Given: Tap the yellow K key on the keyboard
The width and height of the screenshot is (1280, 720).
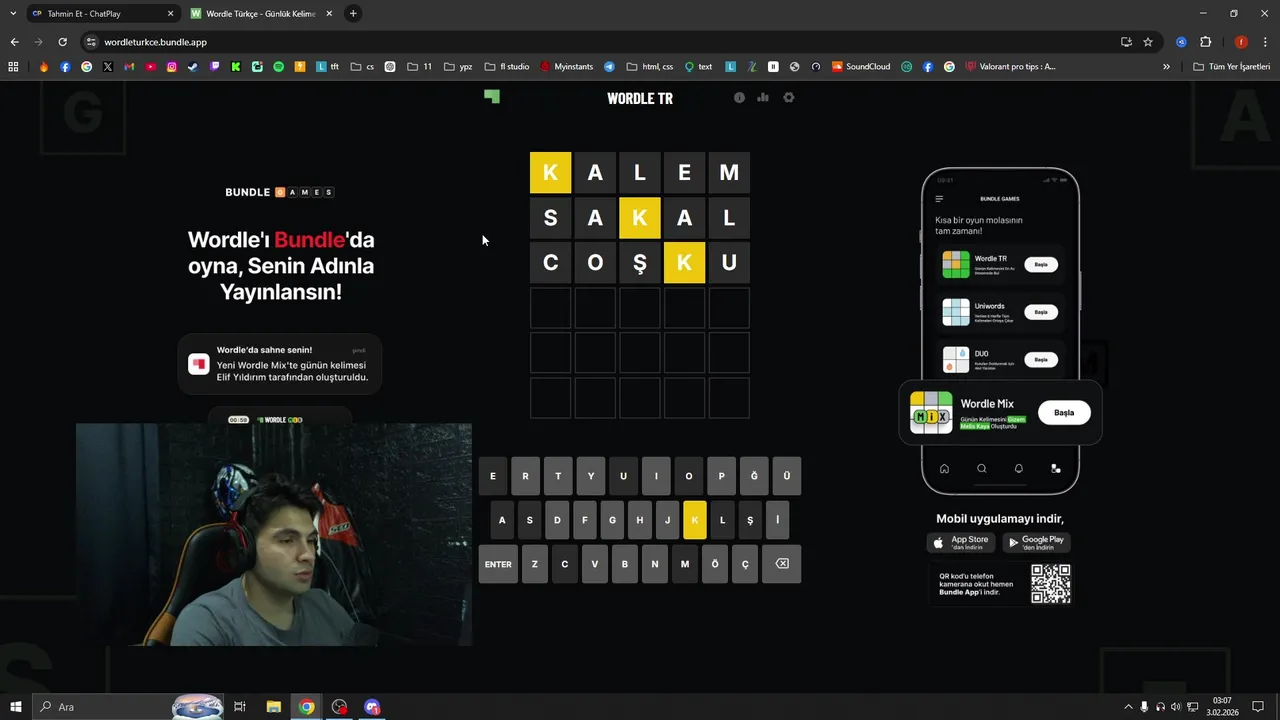Looking at the screenshot, I should [695, 520].
